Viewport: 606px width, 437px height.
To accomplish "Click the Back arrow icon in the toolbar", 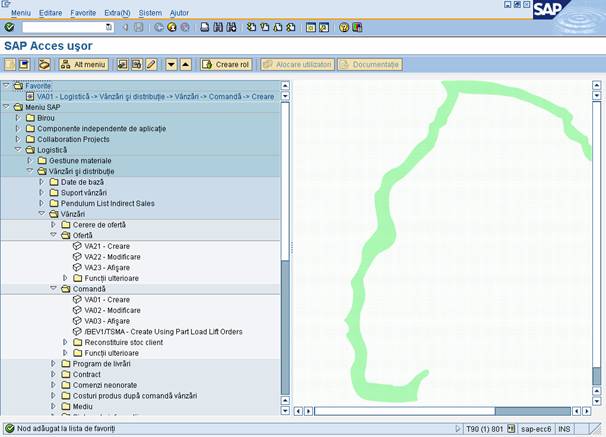I will point(158,27).
